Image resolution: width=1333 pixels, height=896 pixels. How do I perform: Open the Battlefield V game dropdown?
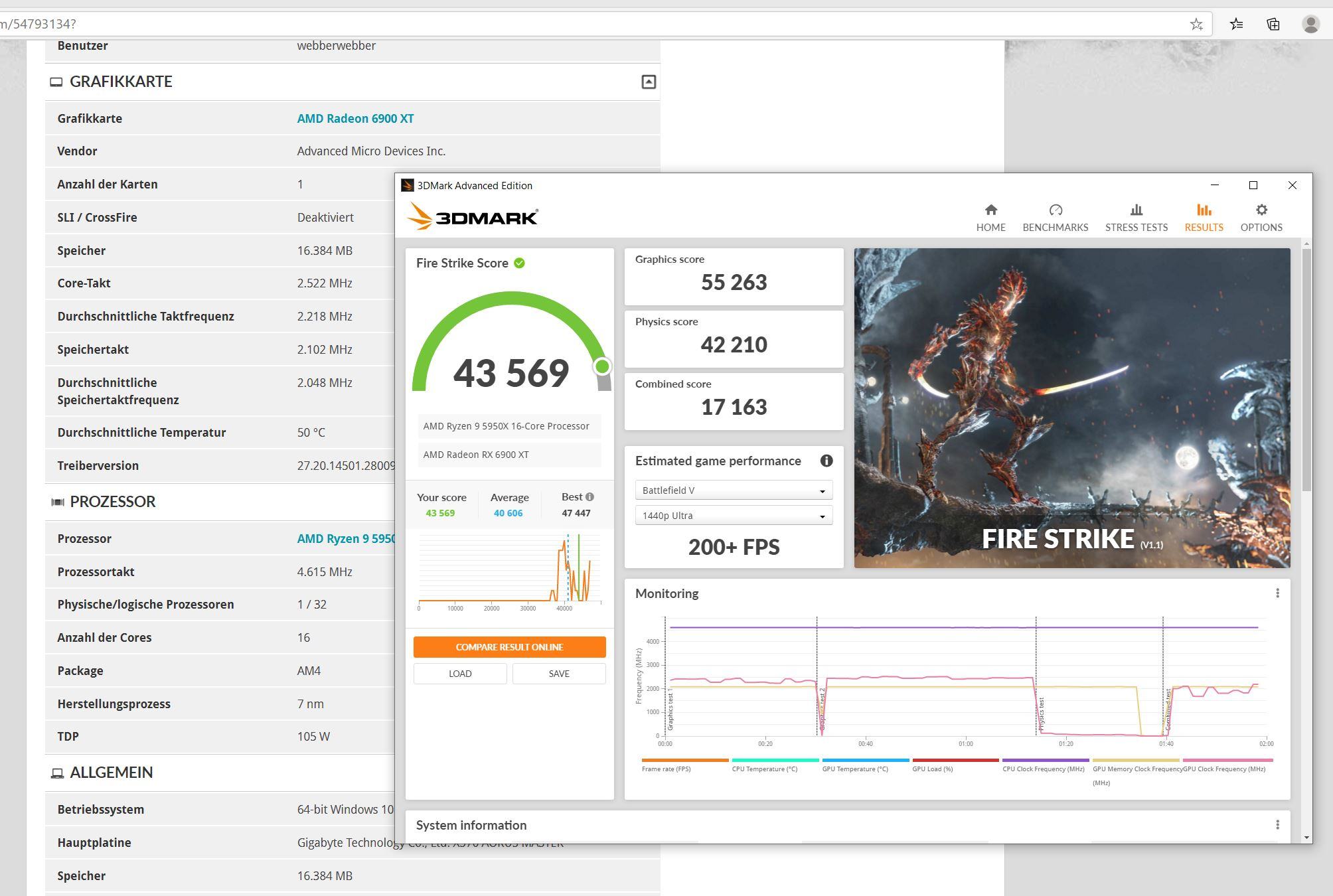pyautogui.click(x=734, y=490)
